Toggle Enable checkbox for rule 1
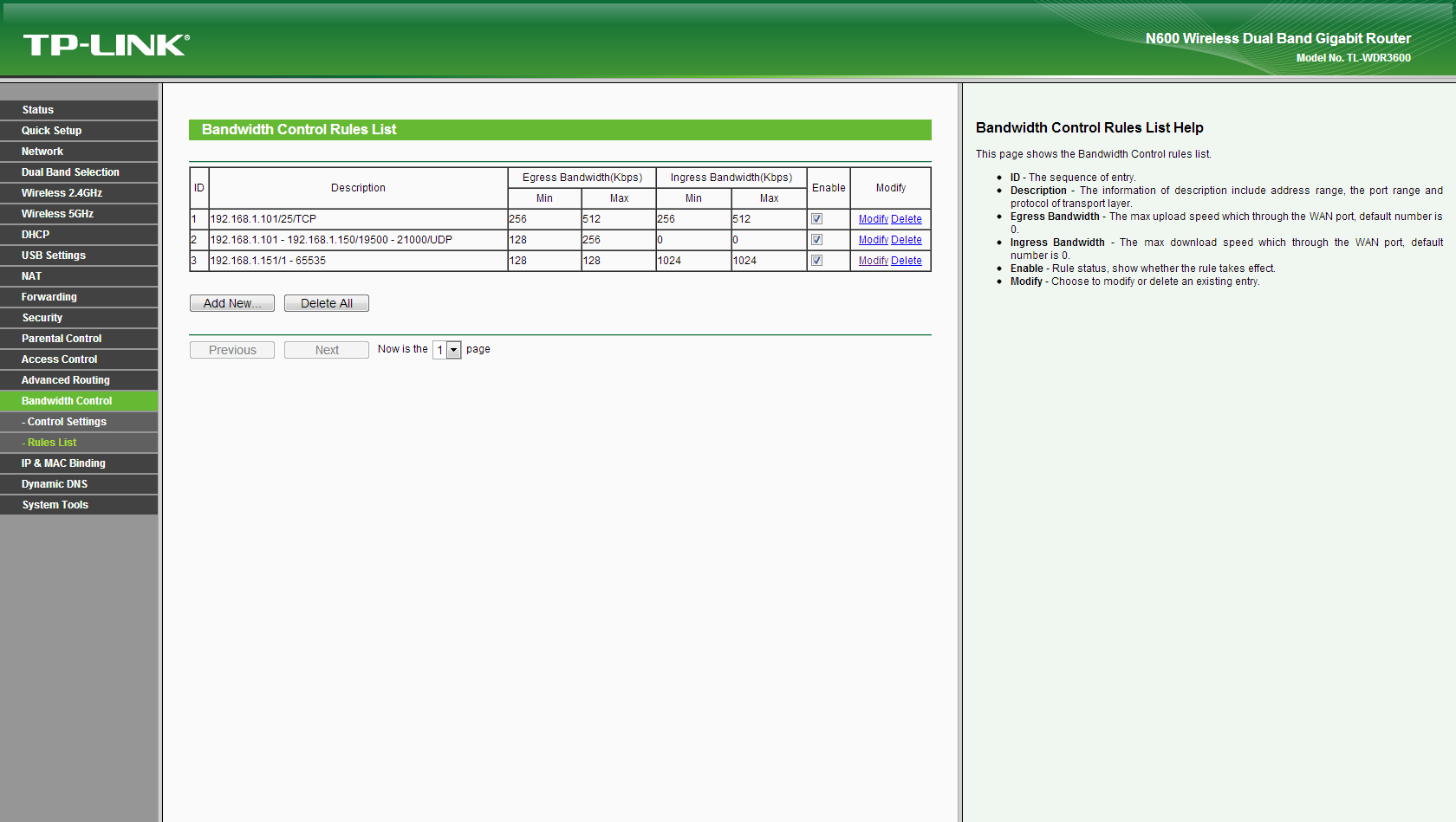The image size is (1456, 822). click(x=816, y=219)
